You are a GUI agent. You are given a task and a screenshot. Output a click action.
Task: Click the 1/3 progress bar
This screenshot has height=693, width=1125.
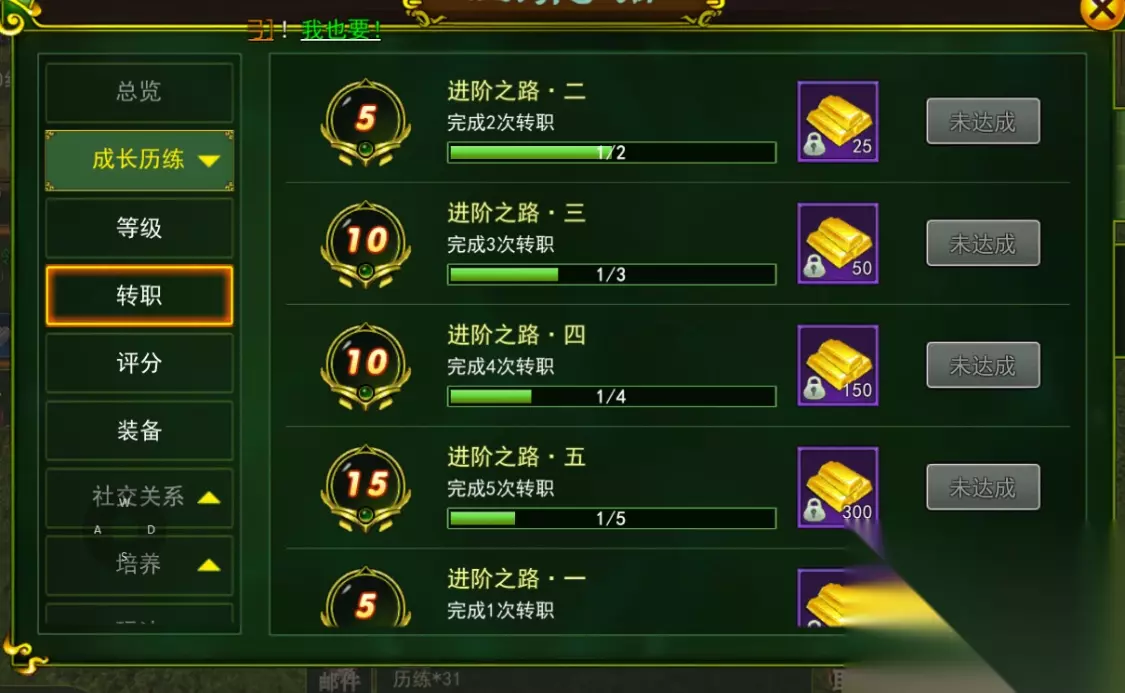611,274
